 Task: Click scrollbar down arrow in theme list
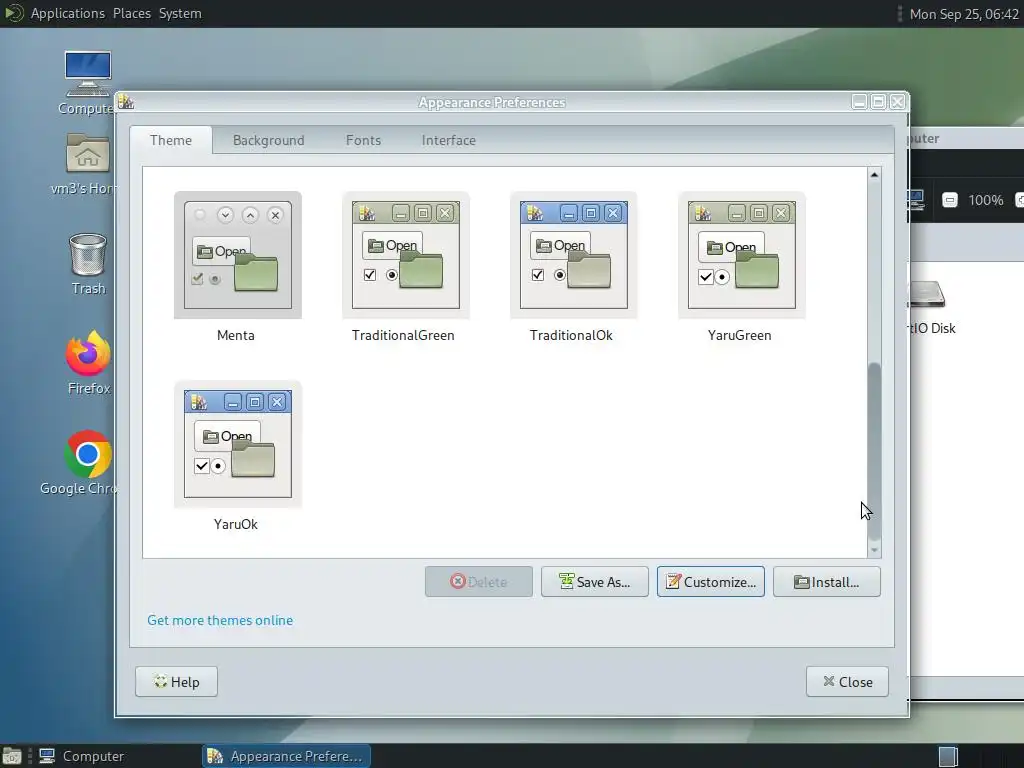coord(874,551)
